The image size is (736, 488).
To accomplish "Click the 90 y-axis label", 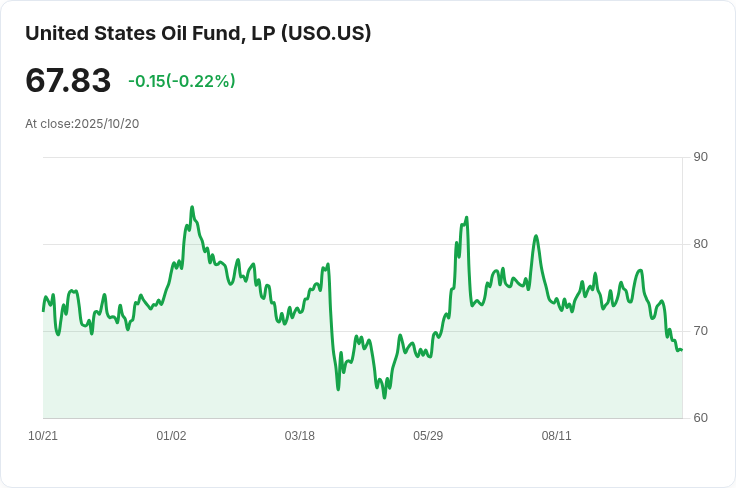I will (700, 157).
